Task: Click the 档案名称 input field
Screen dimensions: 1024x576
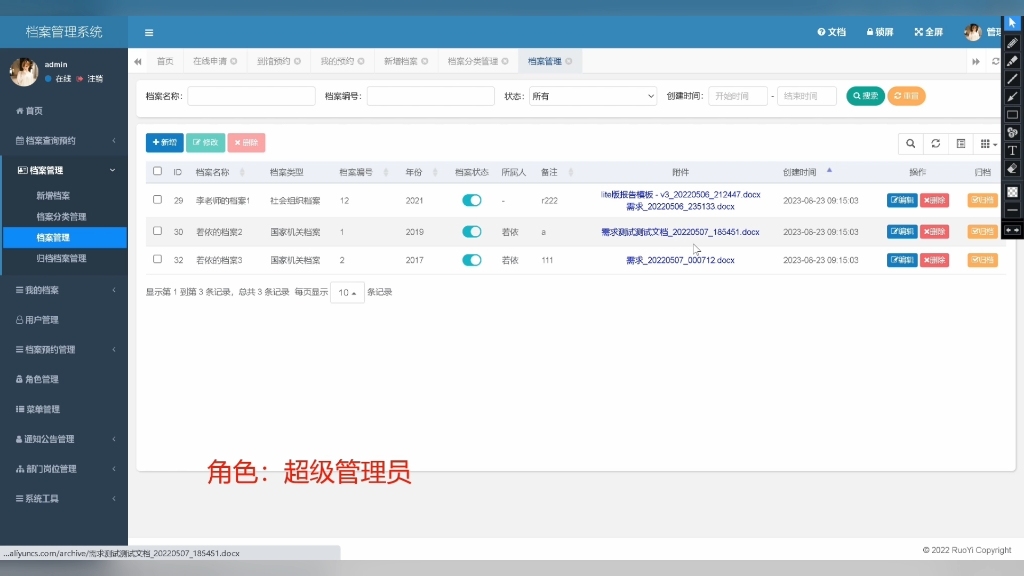Action: point(251,96)
